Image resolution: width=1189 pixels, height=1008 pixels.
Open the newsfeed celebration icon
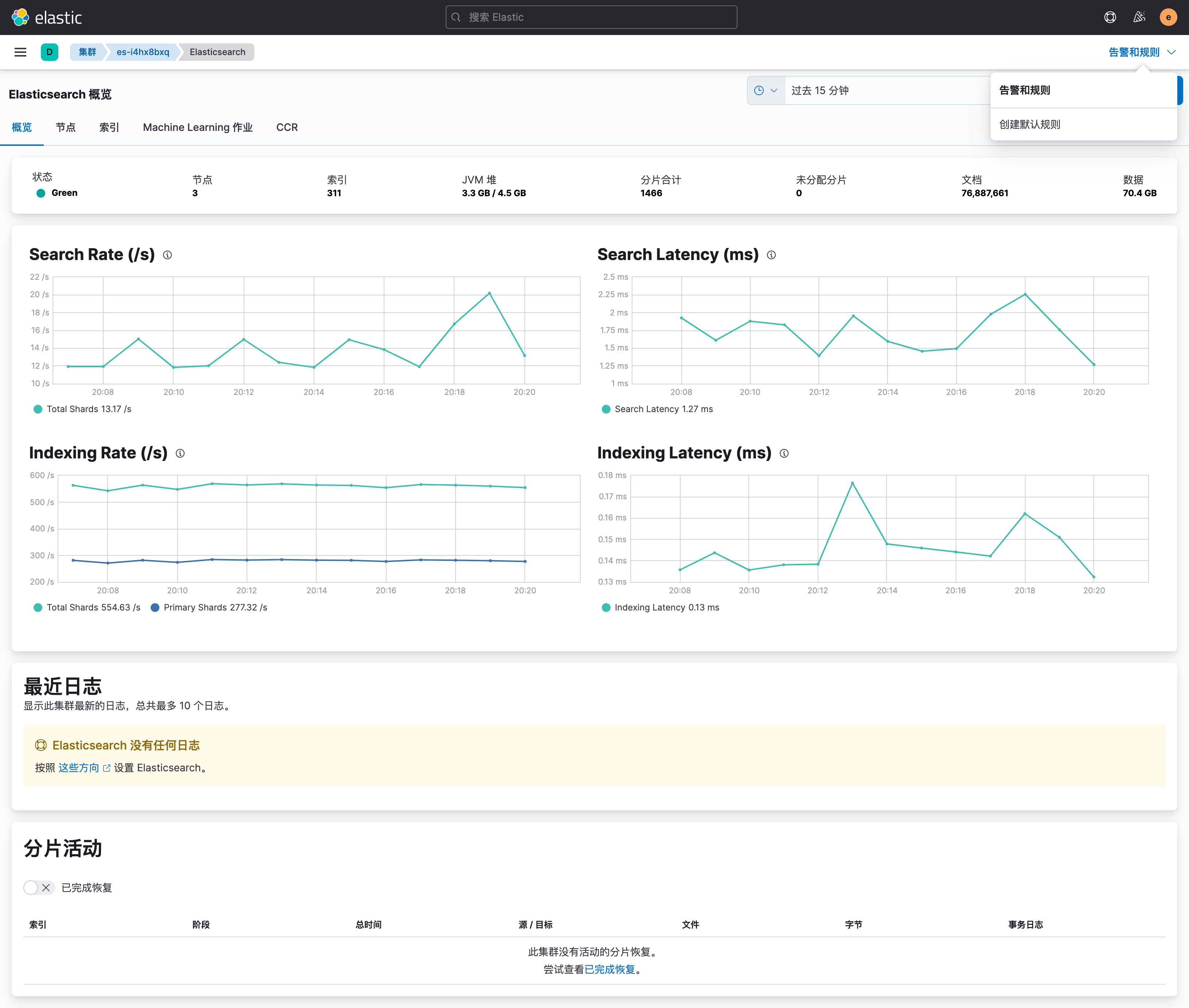1139,17
